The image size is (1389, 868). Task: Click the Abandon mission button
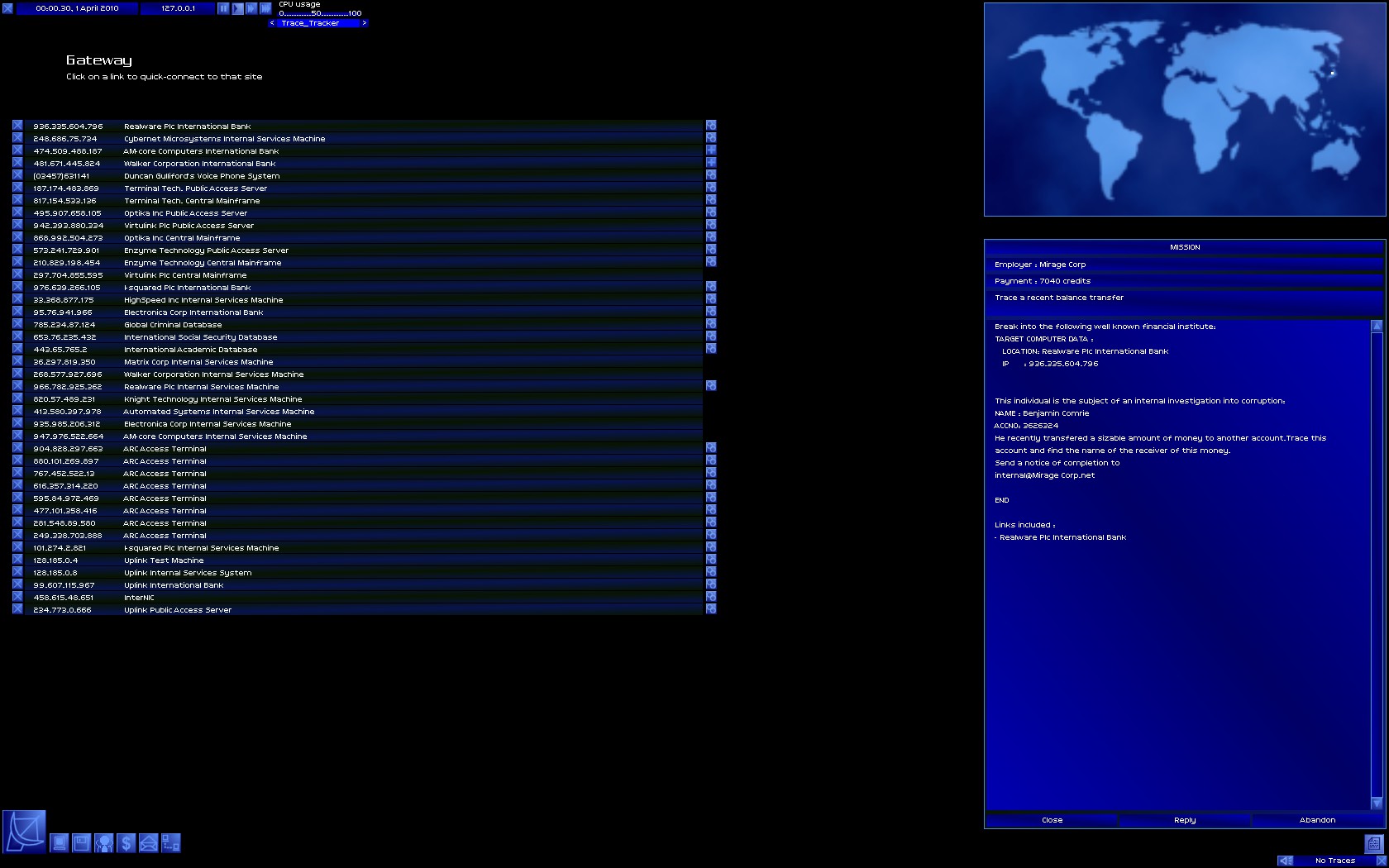click(1317, 820)
